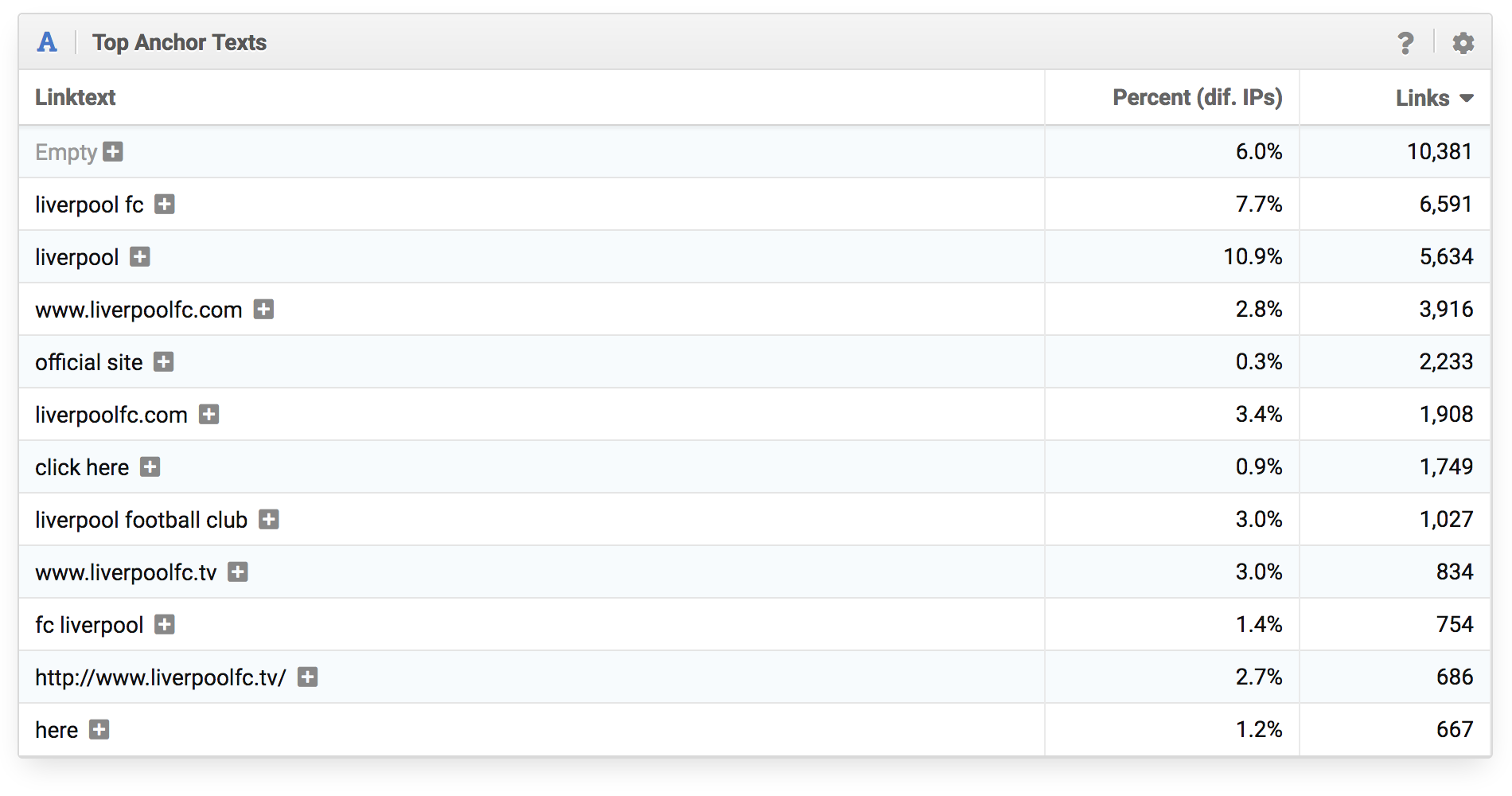This screenshot has width=1512, height=796.
Task: Expand the 'click here' anchor row
Action: click(x=150, y=467)
